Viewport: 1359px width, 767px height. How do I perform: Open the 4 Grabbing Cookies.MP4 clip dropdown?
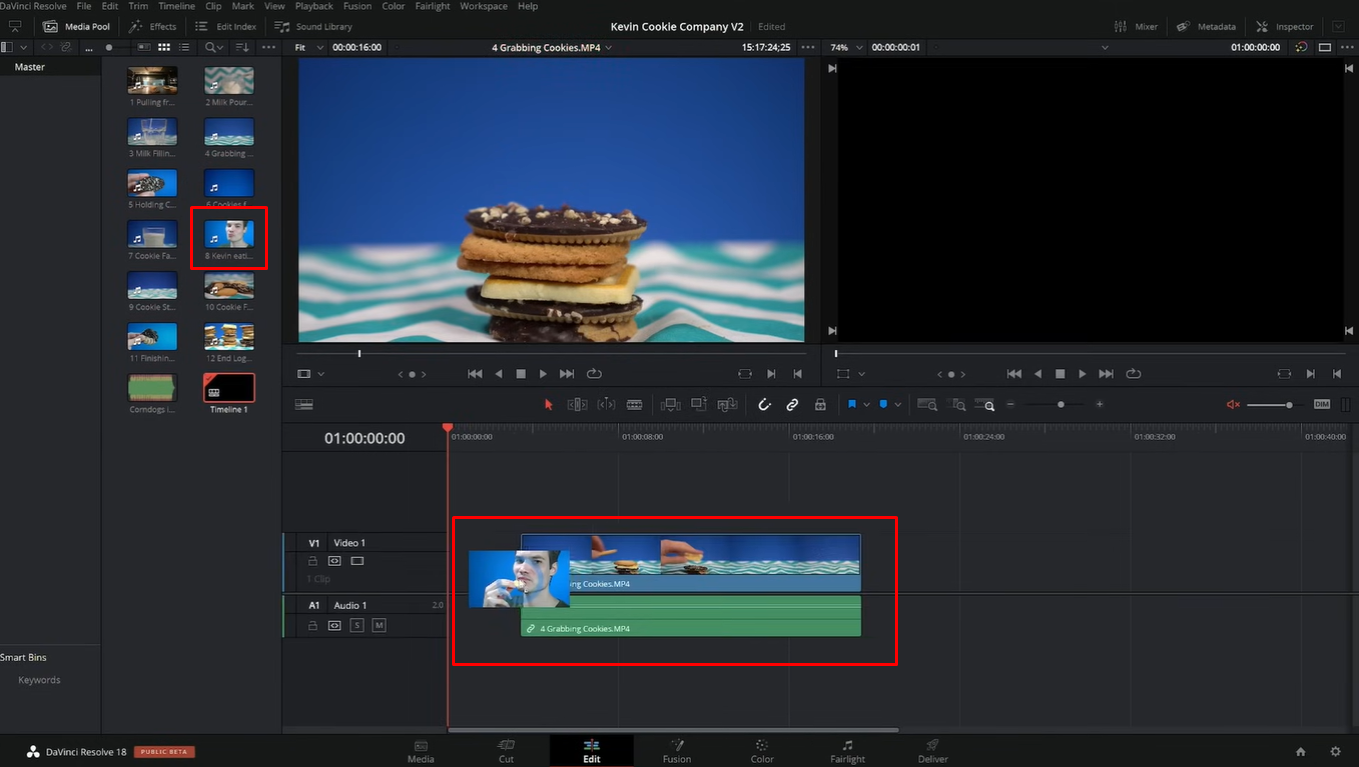[550, 46]
